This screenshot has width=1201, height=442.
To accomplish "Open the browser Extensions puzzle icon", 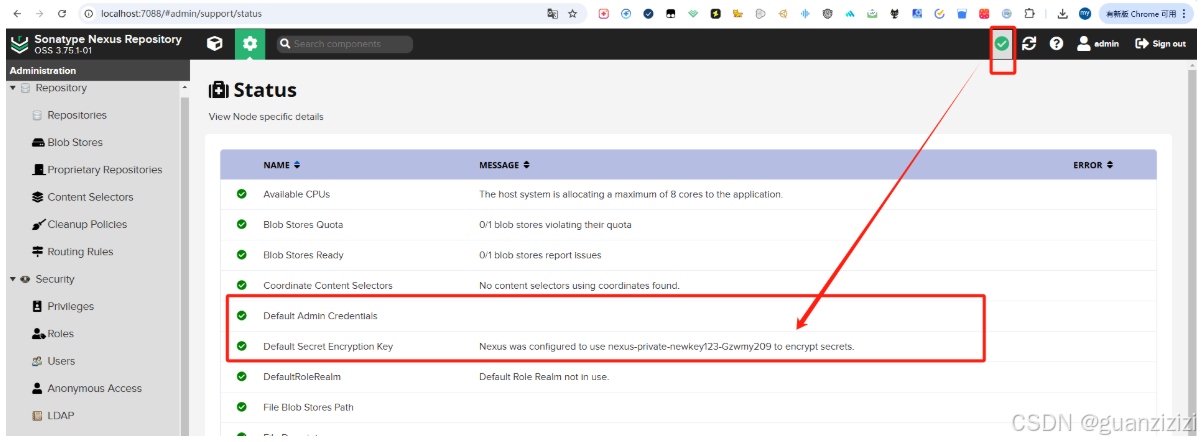I will [1028, 14].
